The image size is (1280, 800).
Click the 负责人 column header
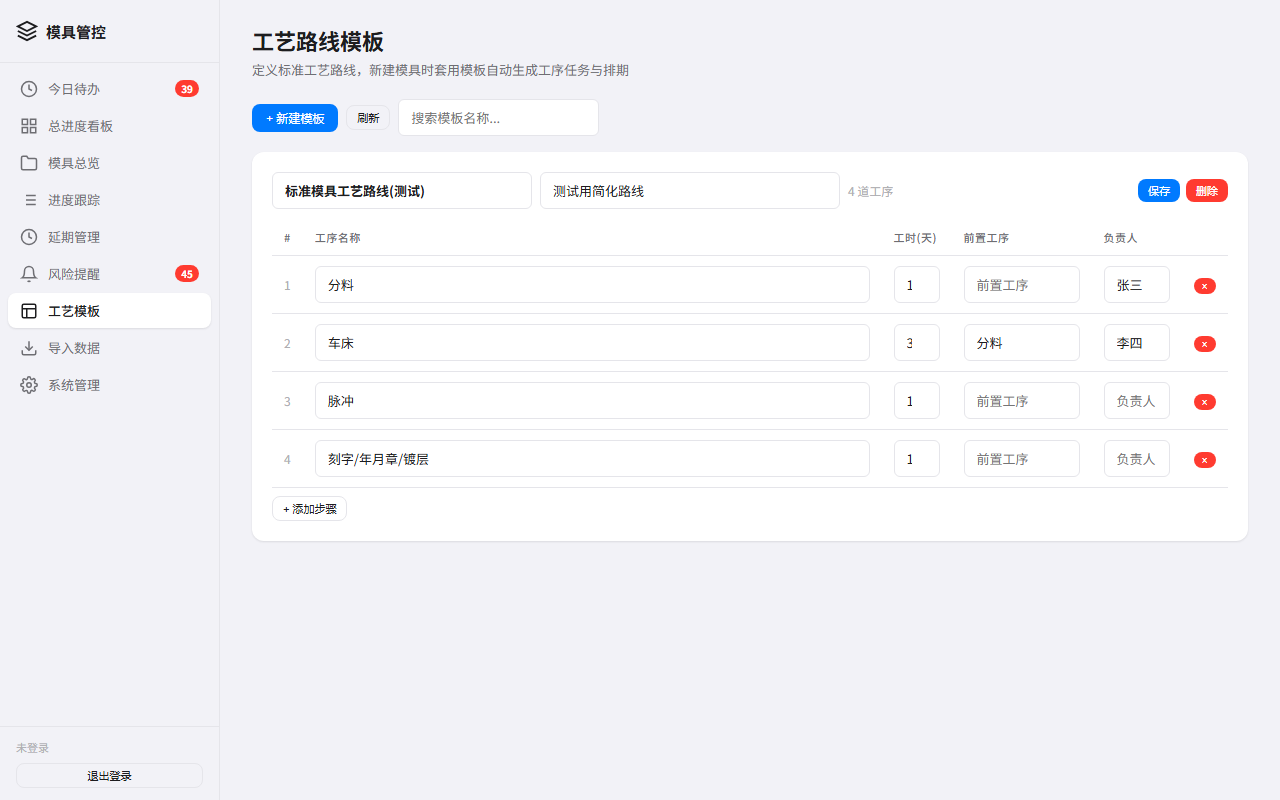1121,238
